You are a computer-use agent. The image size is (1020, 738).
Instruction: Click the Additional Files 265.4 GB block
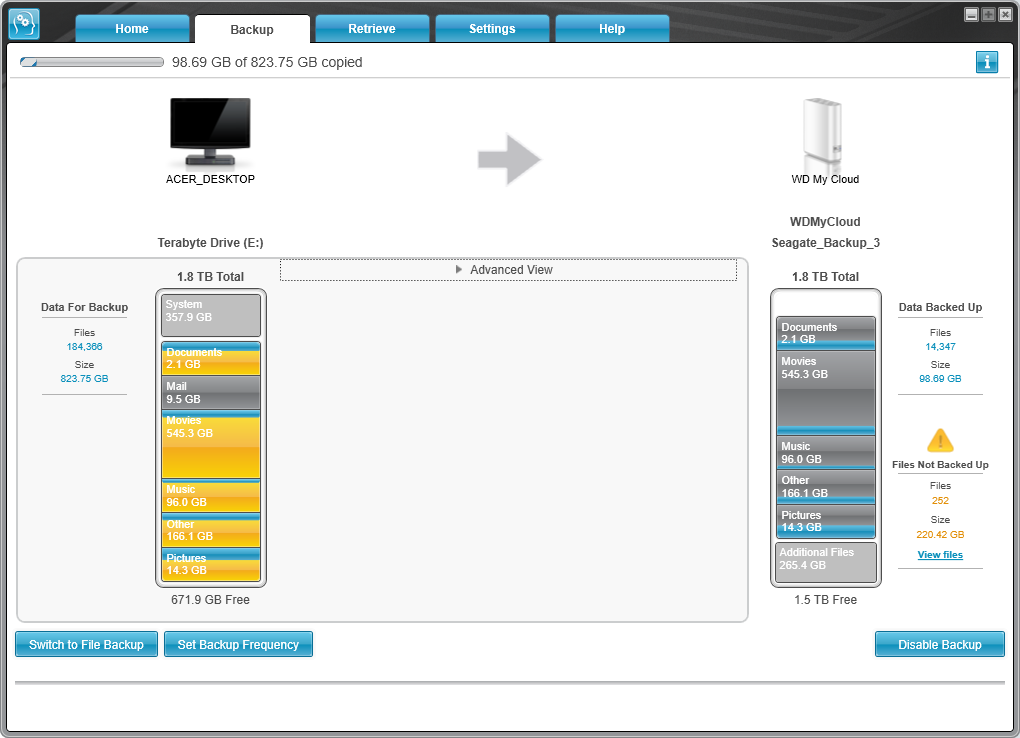pos(825,562)
